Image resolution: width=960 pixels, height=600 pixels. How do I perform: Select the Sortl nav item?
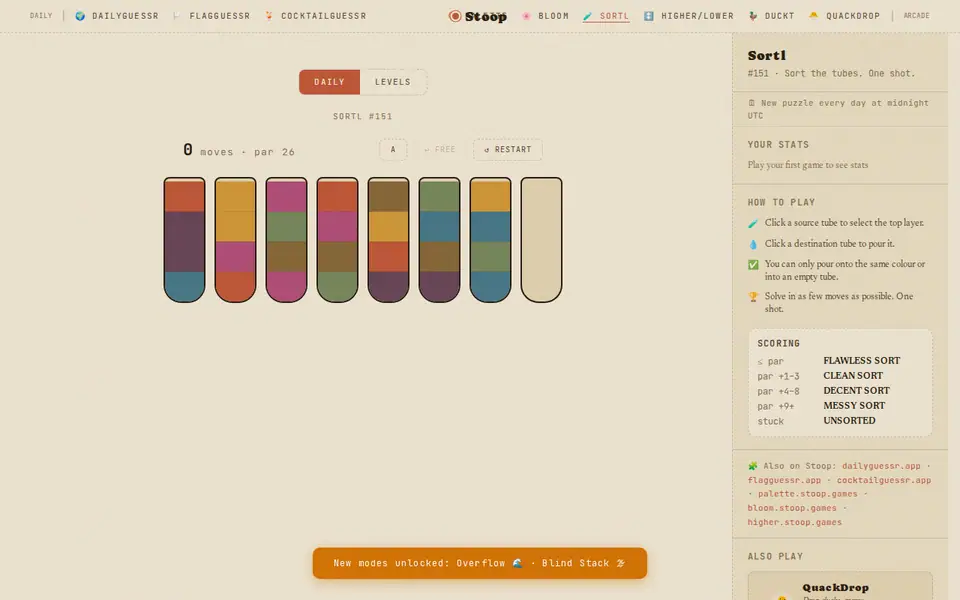606,16
